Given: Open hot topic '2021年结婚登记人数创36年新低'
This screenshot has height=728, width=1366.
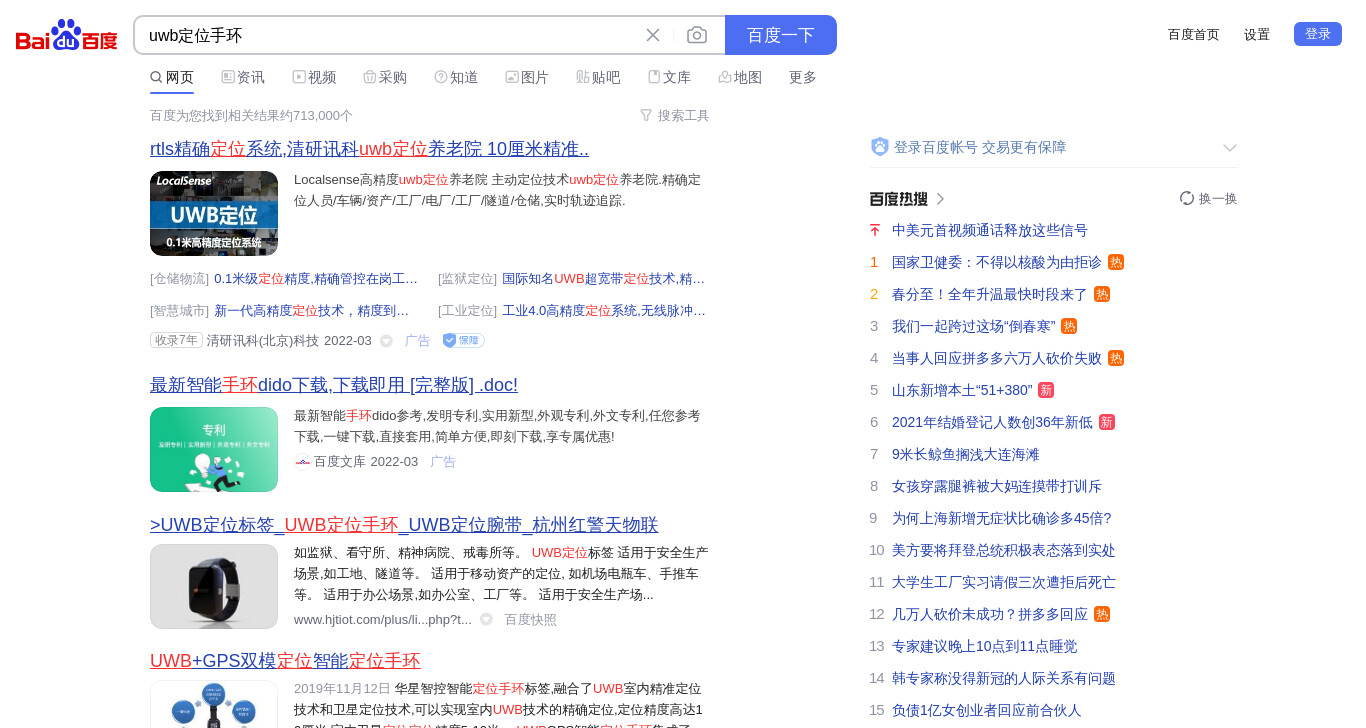Looking at the screenshot, I should click(992, 422).
